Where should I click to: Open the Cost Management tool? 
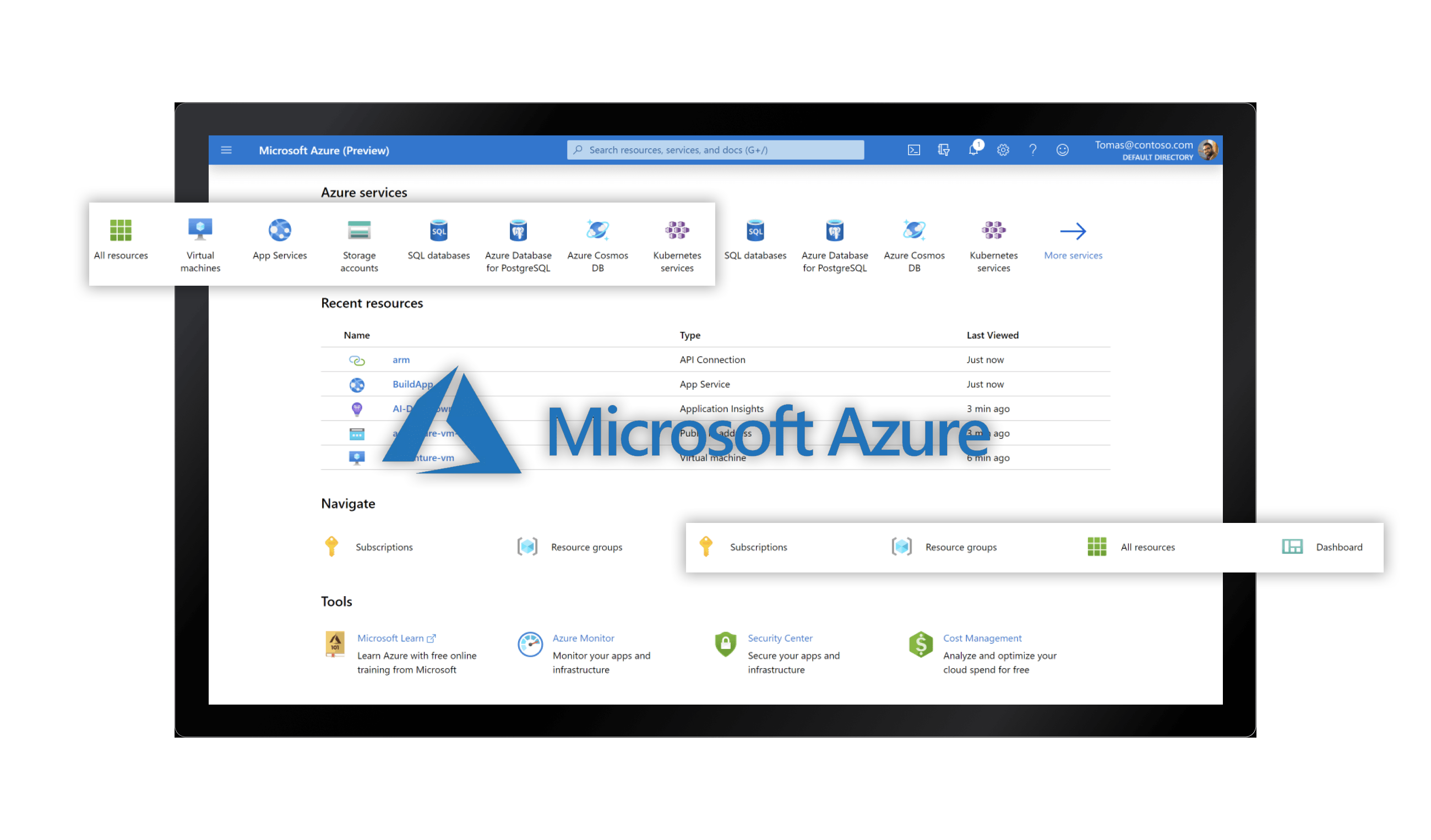pyautogui.click(x=982, y=639)
